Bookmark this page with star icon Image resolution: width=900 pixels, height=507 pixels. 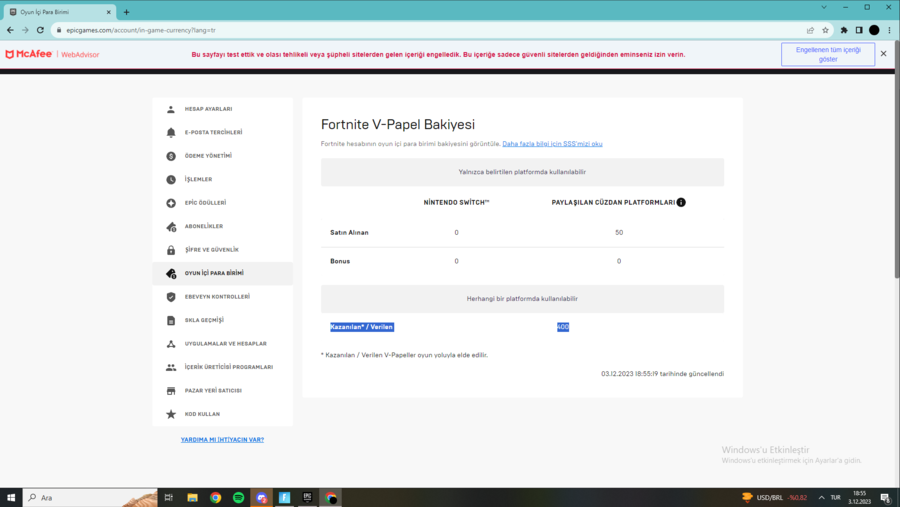tap(825, 30)
